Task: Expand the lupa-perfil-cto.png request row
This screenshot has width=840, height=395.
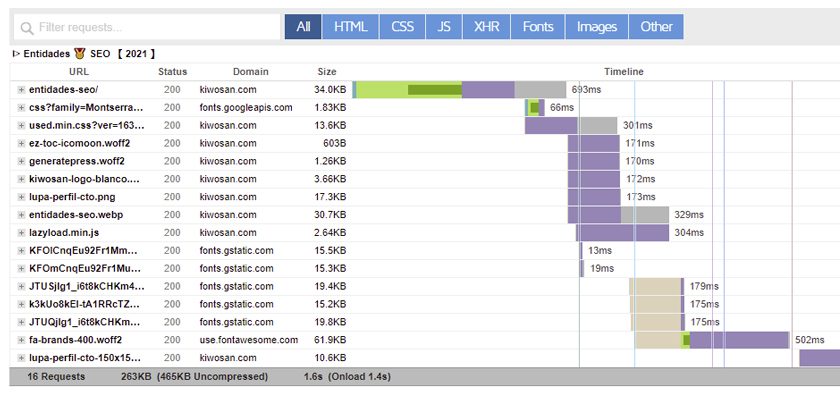Action: pyautogui.click(x=21, y=197)
